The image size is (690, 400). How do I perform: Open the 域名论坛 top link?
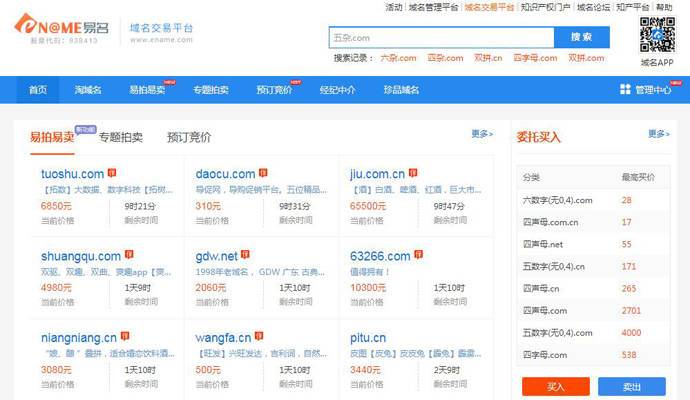coord(593,7)
